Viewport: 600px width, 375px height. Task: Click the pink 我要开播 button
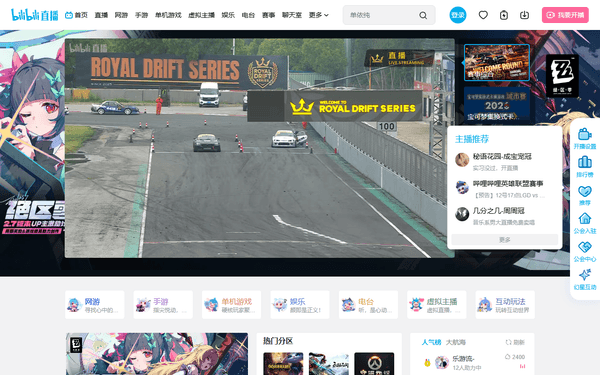point(565,15)
